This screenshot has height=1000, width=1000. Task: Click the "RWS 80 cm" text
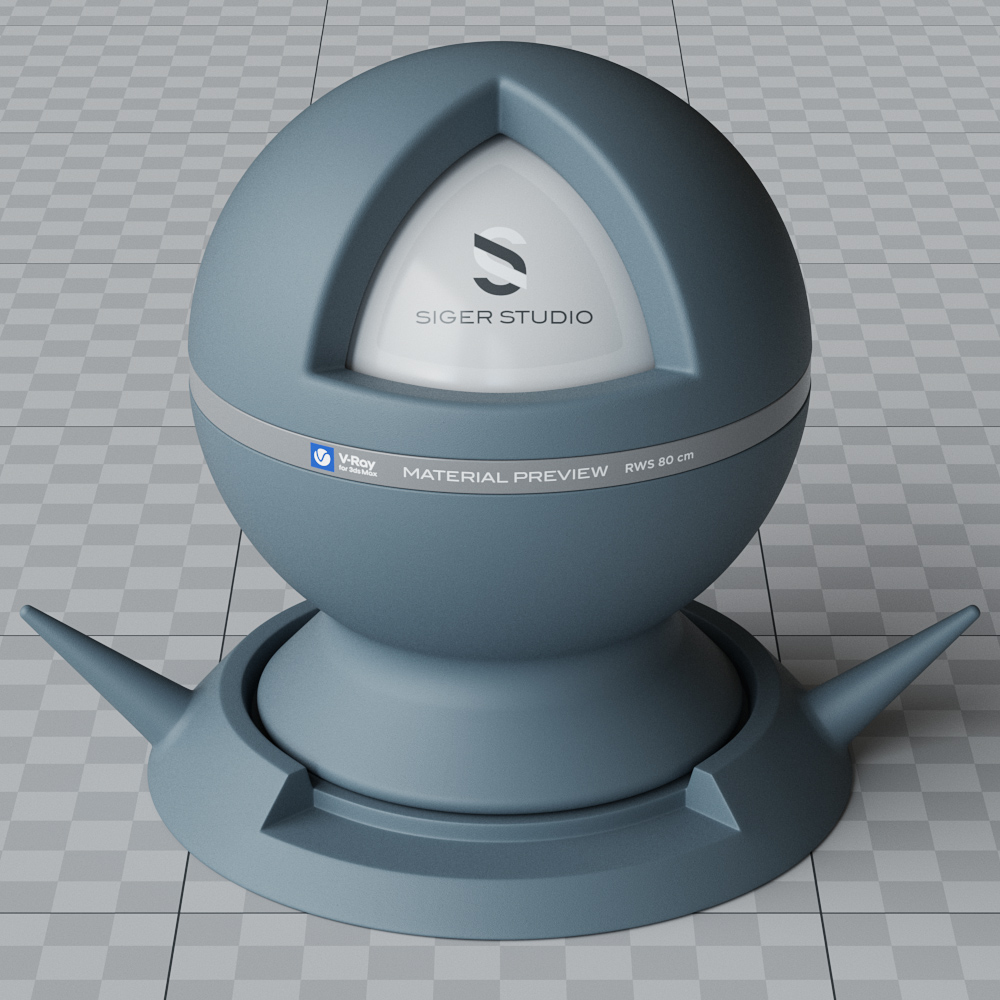(x=659, y=462)
